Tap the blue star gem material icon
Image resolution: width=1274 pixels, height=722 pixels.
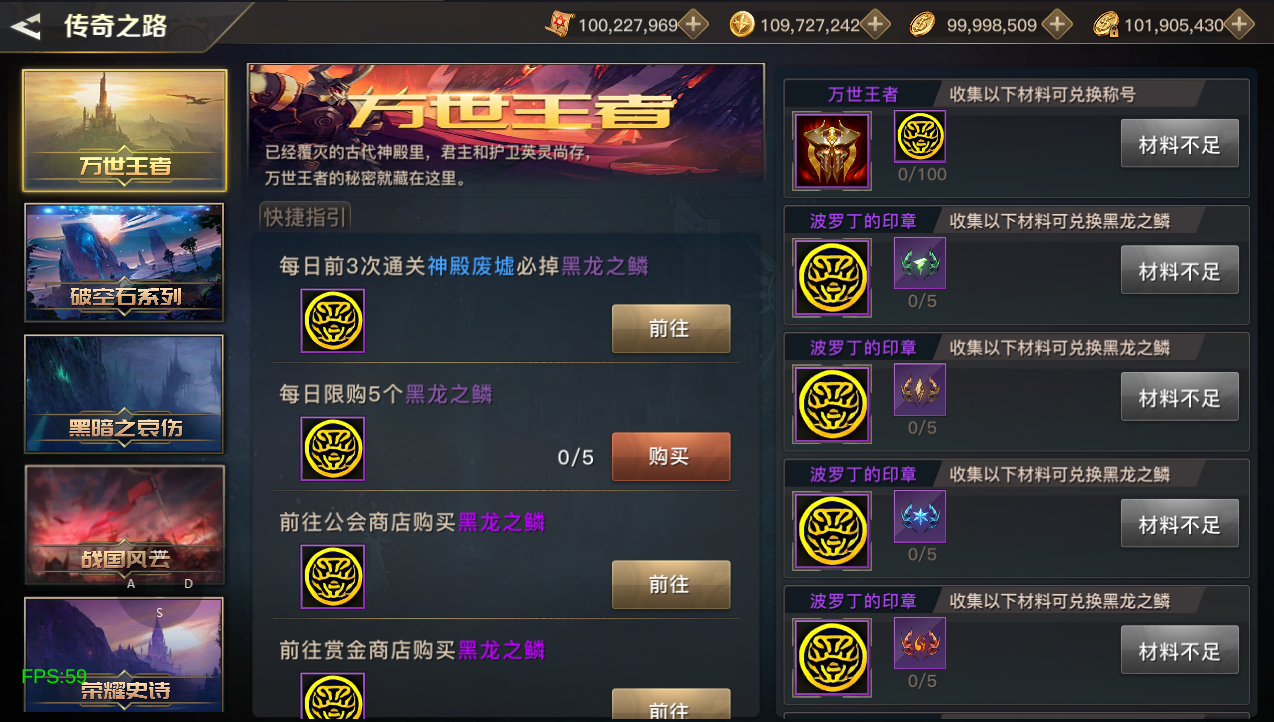pyautogui.click(x=920, y=516)
